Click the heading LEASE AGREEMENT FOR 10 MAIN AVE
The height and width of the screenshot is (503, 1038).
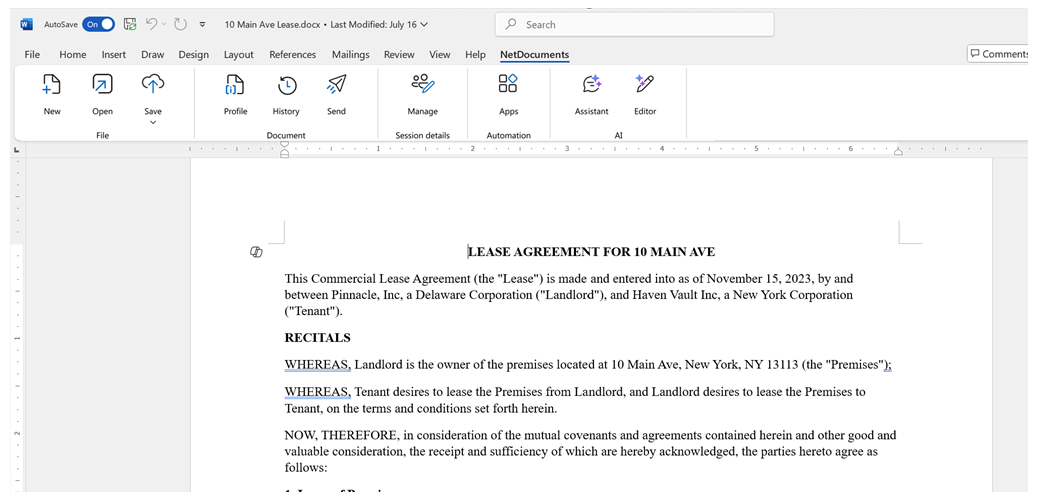591,252
